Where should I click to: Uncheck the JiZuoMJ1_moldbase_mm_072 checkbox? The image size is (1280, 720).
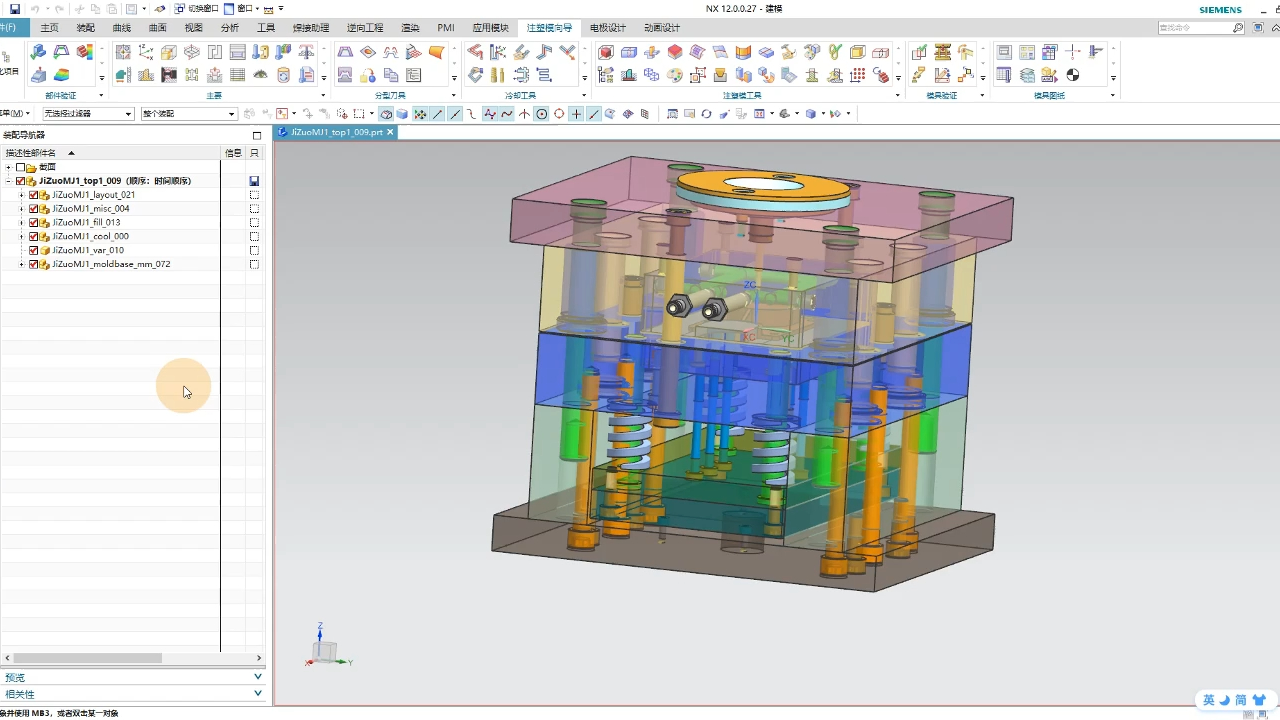(x=33, y=265)
